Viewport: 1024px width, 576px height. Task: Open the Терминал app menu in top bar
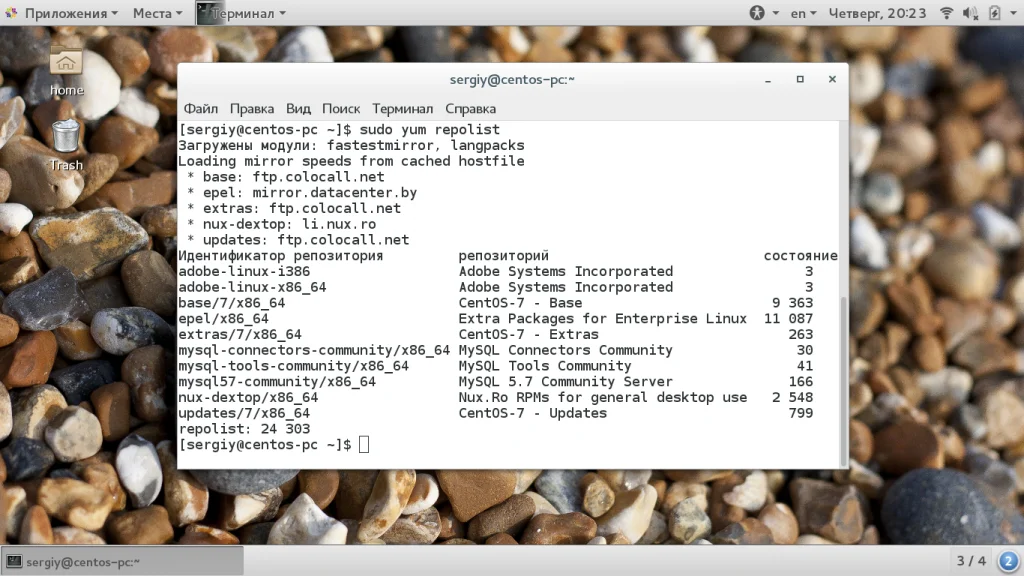(x=242, y=13)
